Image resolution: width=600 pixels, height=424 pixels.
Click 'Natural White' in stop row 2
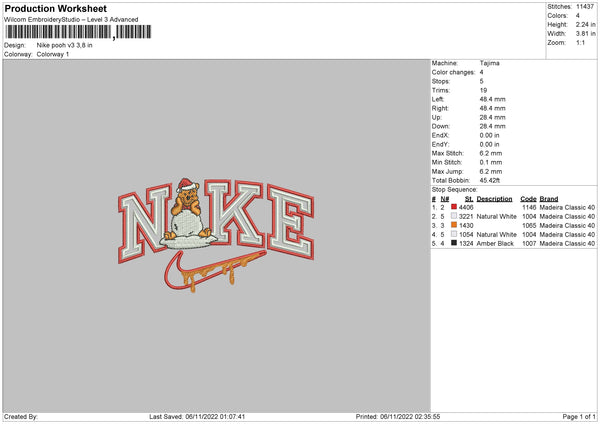click(x=496, y=217)
